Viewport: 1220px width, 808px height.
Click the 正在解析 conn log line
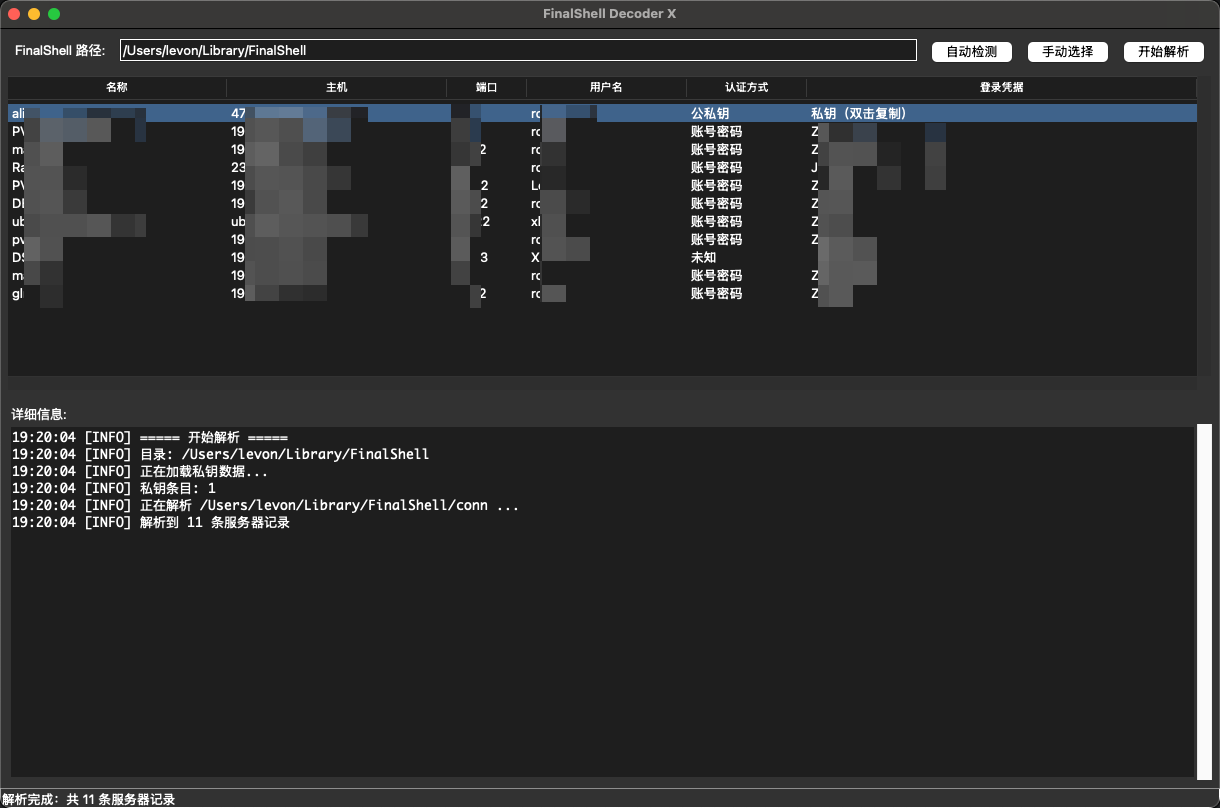tap(266, 505)
